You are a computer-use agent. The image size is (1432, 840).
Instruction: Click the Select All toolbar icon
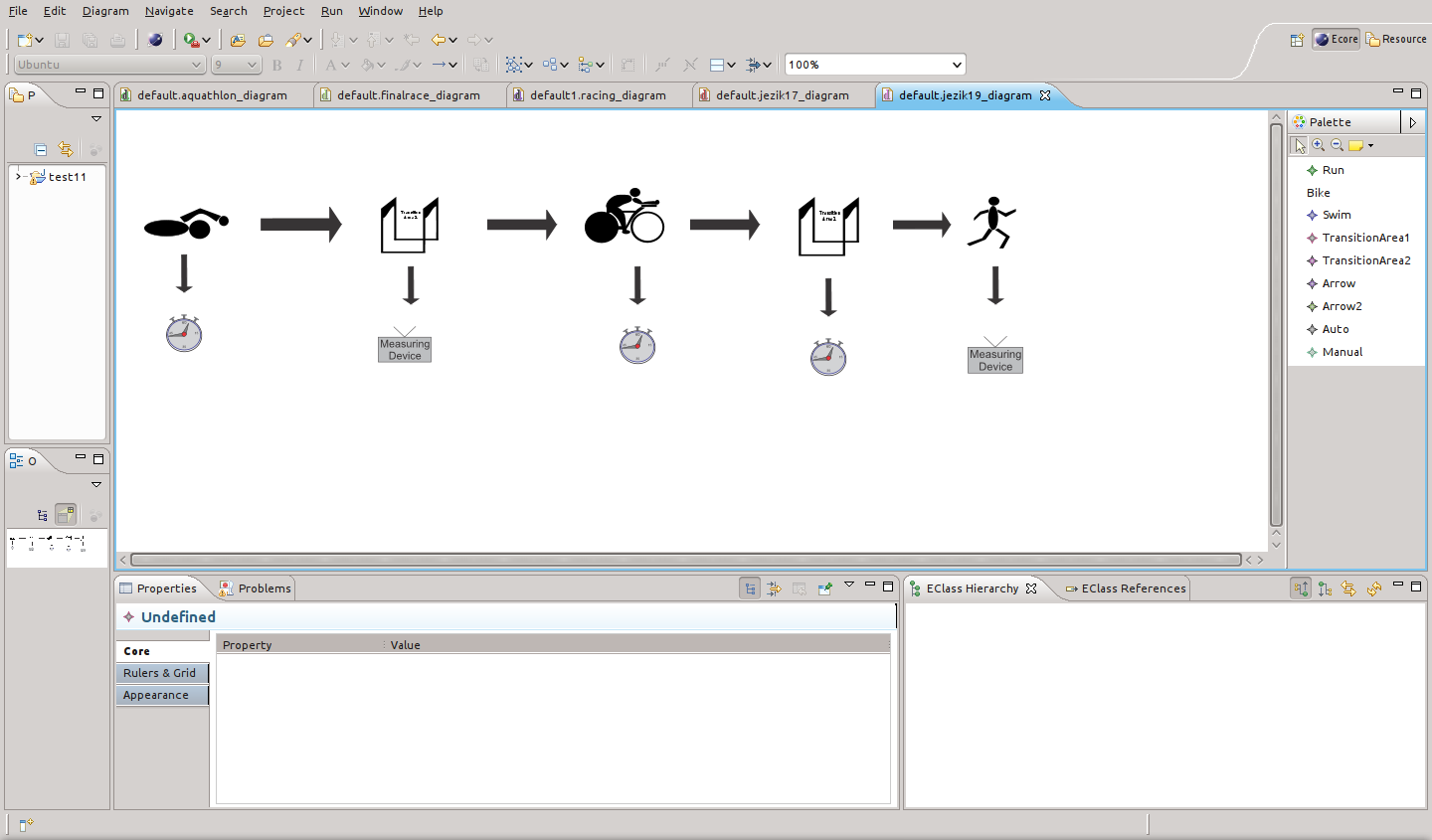coord(513,65)
